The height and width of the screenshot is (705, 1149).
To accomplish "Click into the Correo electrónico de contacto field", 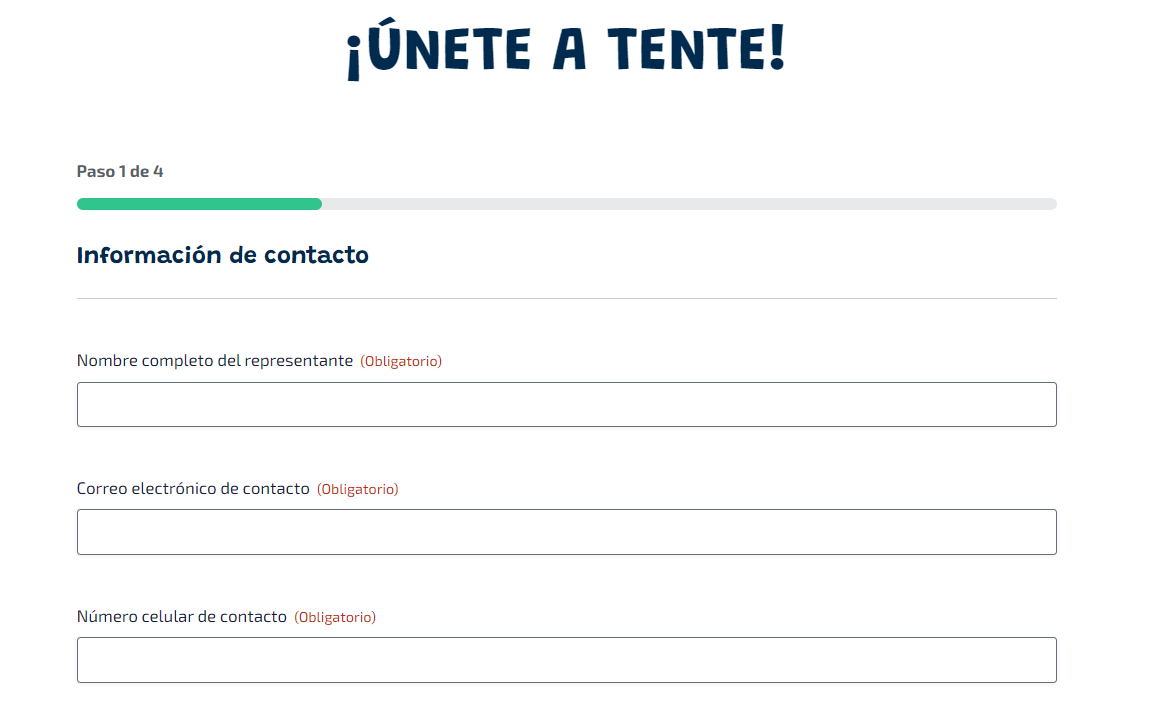I will pos(566,532).
